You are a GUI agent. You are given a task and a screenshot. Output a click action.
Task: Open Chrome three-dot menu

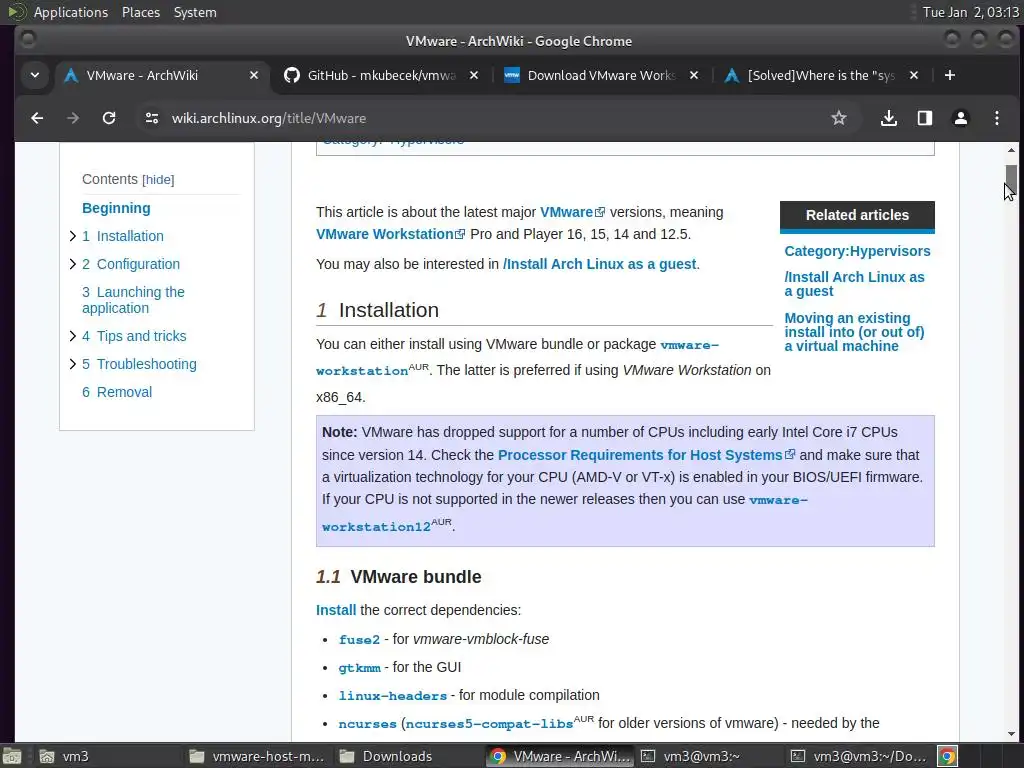tap(997, 118)
